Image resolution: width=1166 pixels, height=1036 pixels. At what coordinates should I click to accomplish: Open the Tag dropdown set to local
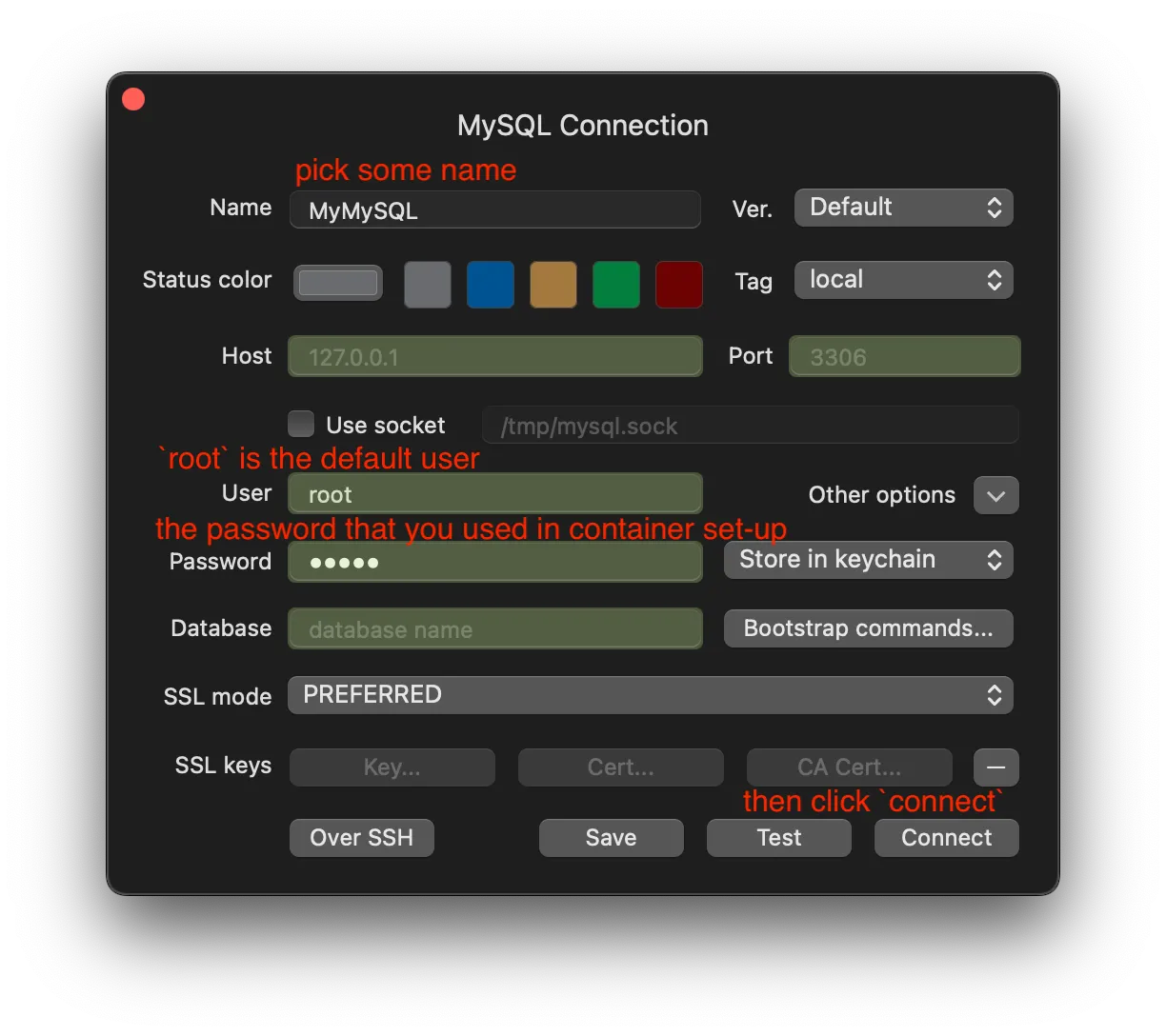coord(903,280)
